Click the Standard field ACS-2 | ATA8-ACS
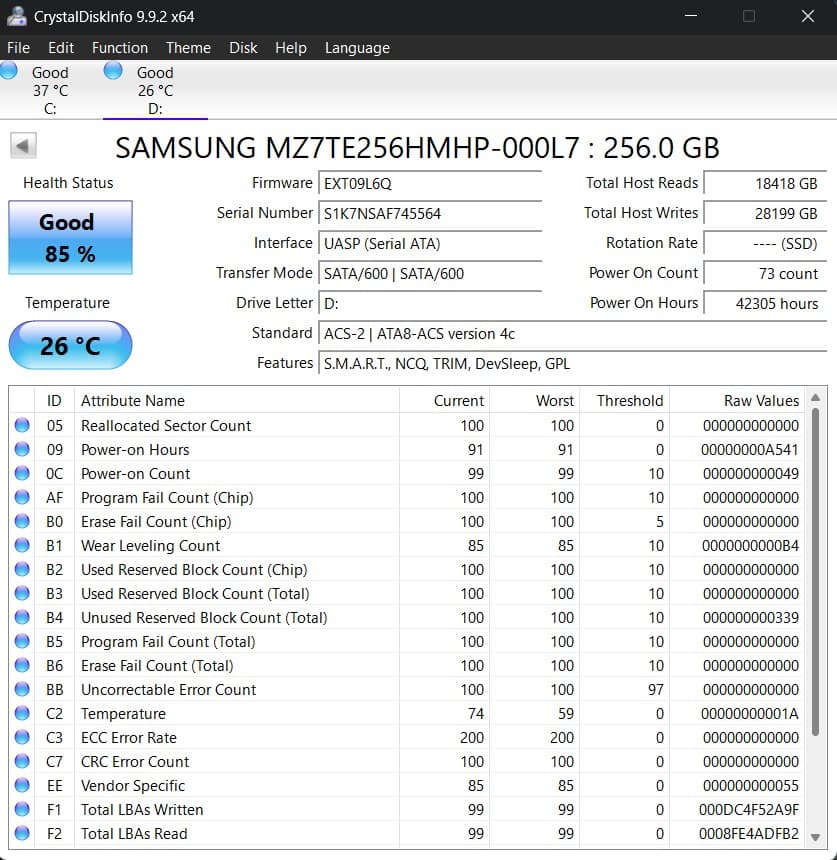 pos(573,333)
